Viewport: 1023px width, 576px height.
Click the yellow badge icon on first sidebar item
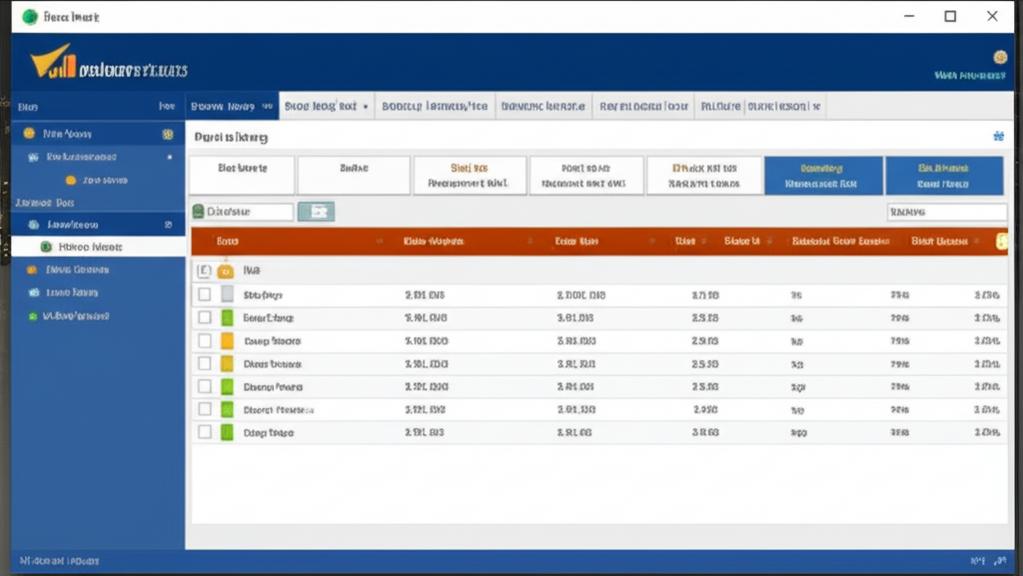point(168,134)
